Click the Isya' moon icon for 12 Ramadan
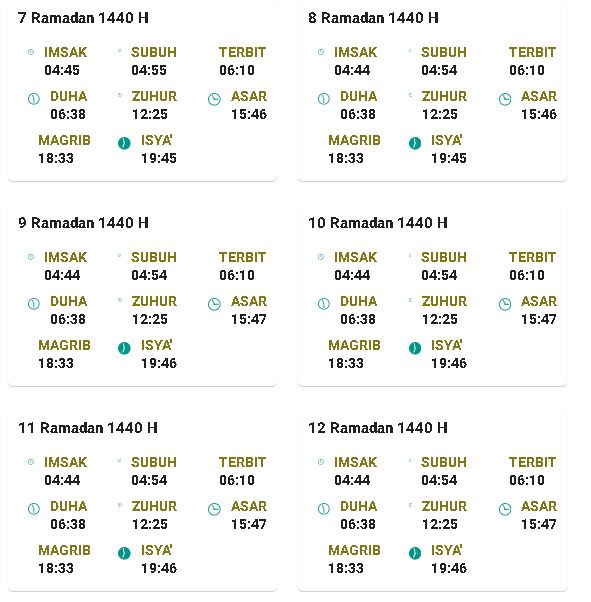This screenshot has width=591, height=602. [x=415, y=553]
